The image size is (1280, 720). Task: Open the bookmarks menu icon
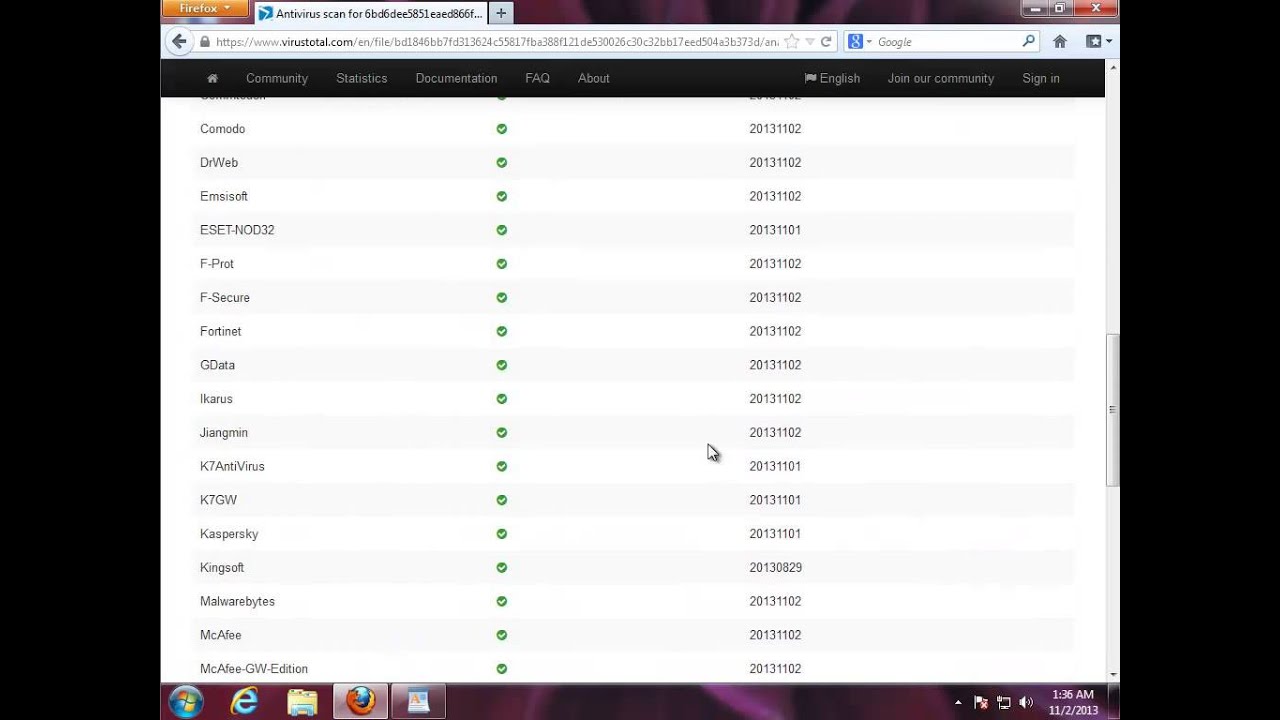click(x=1099, y=42)
